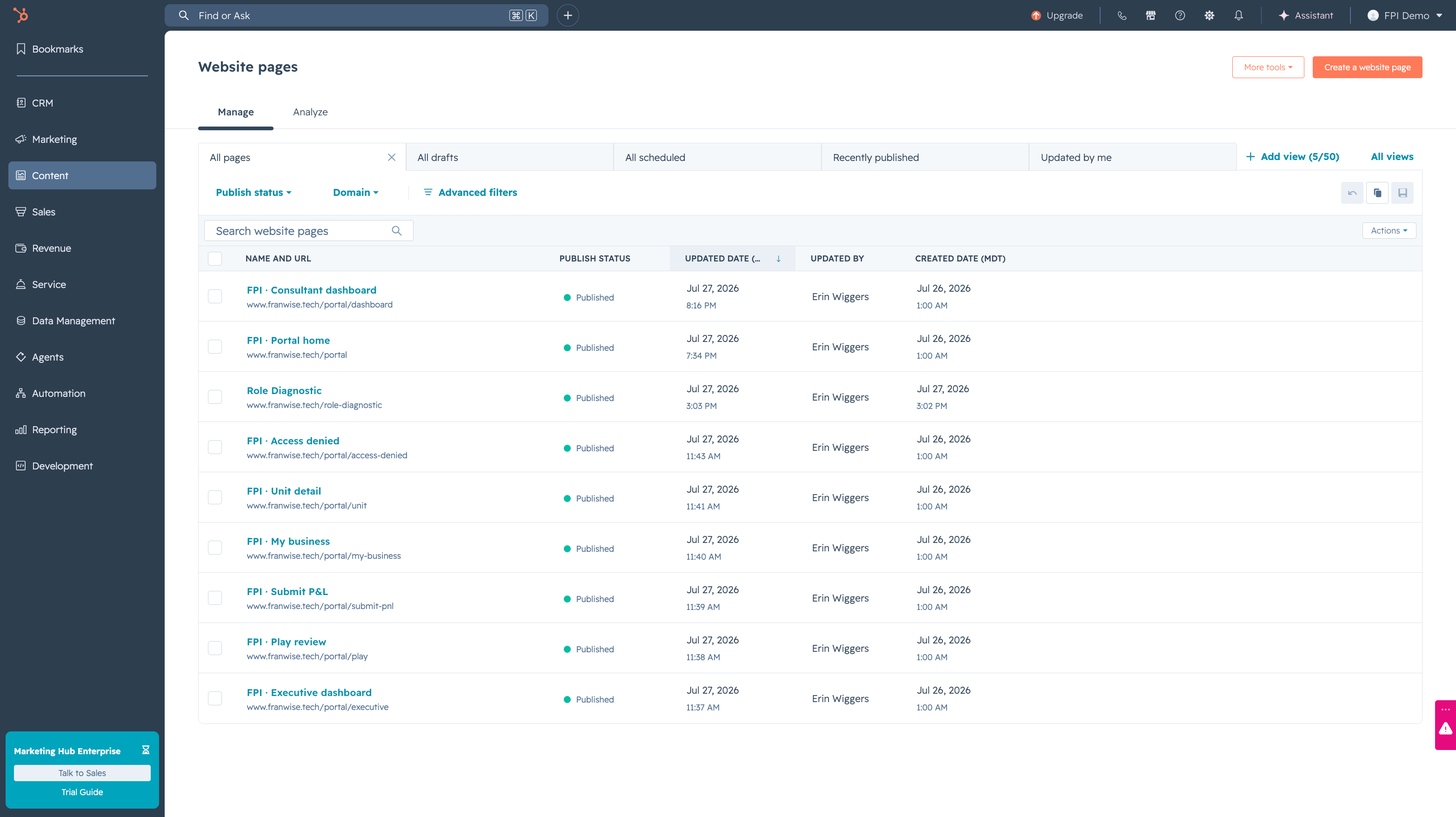Click the Find or Ask search bar
Viewport: 1456px width, 817px height.
click(356, 15)
